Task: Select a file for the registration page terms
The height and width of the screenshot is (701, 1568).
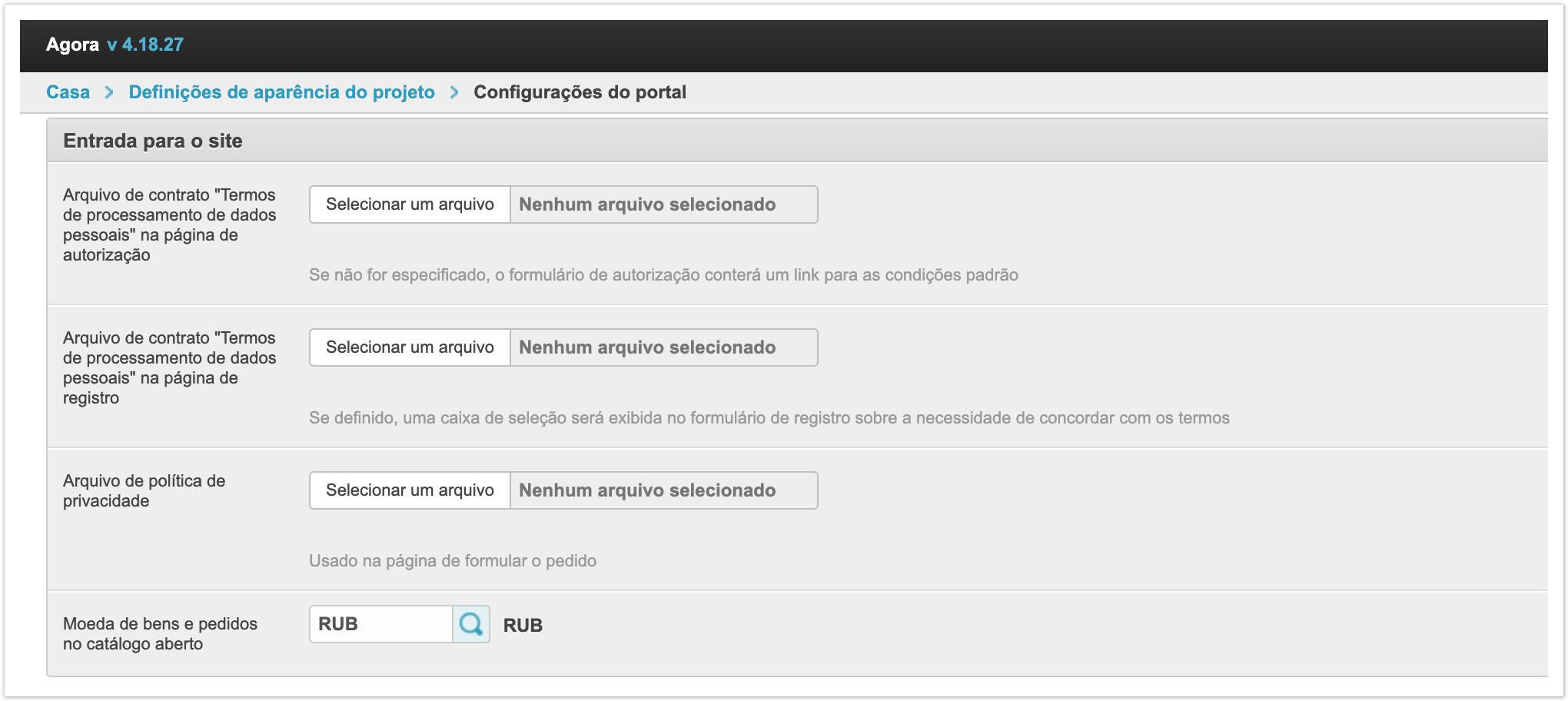Action: 410,347
